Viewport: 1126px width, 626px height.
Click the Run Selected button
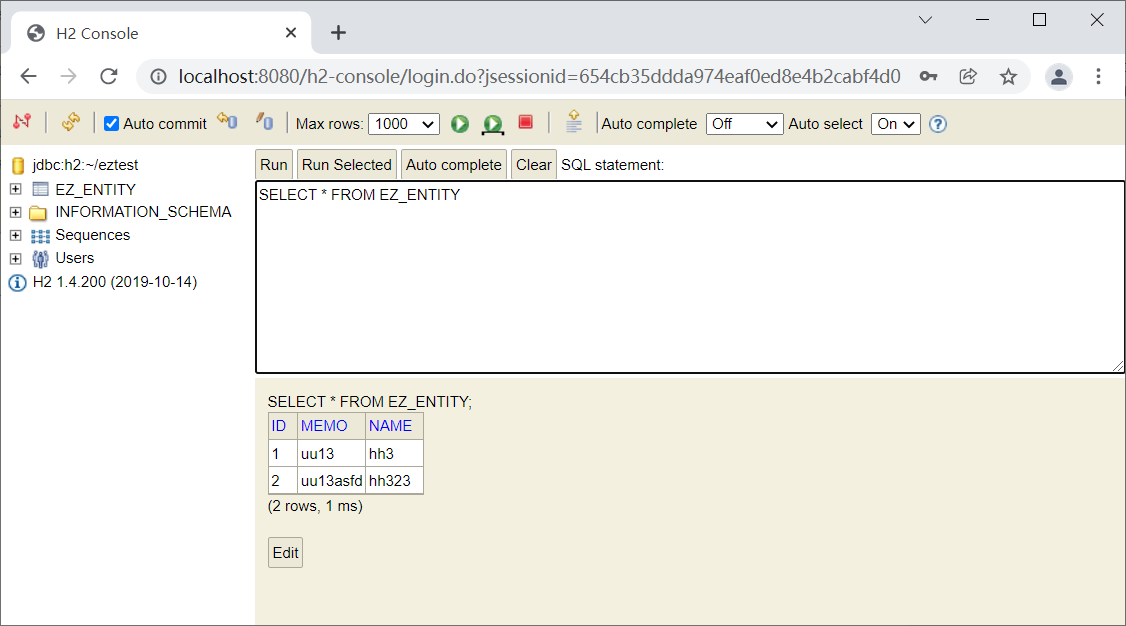click(347, 164)
